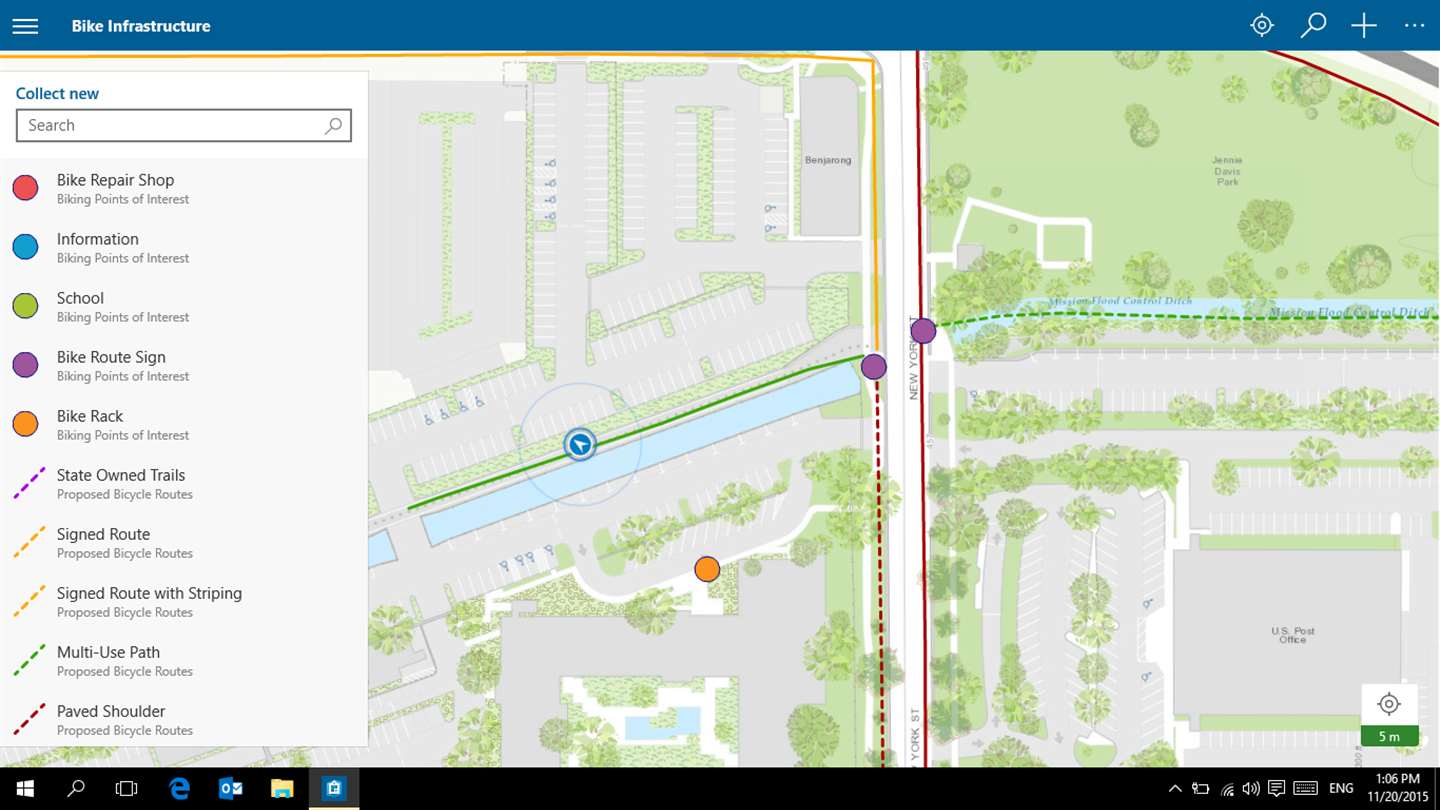
Task: Select Bike Repair Shop feature type
Action: (x=184, y=188)
